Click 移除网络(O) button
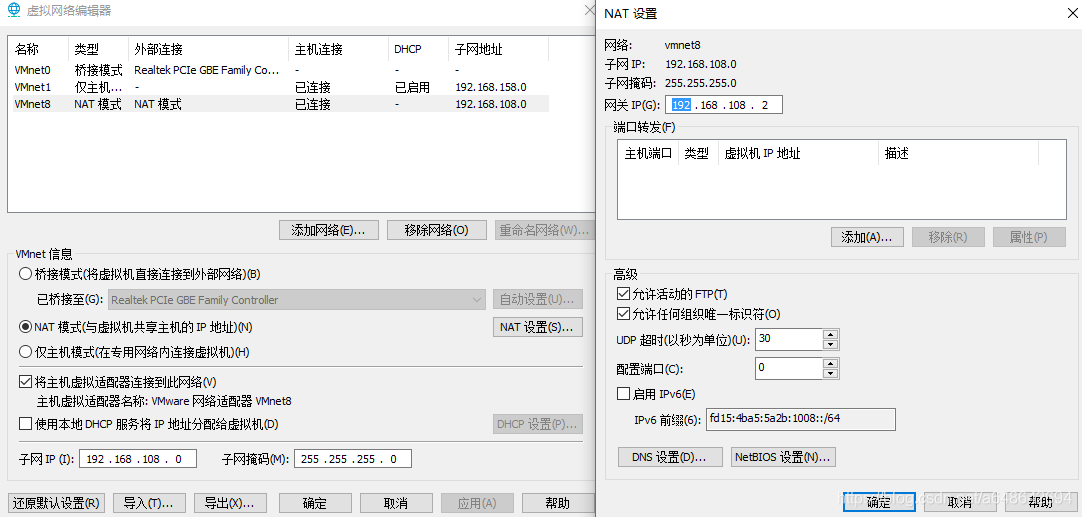The image size is (1082, 517). coord(437,231)
